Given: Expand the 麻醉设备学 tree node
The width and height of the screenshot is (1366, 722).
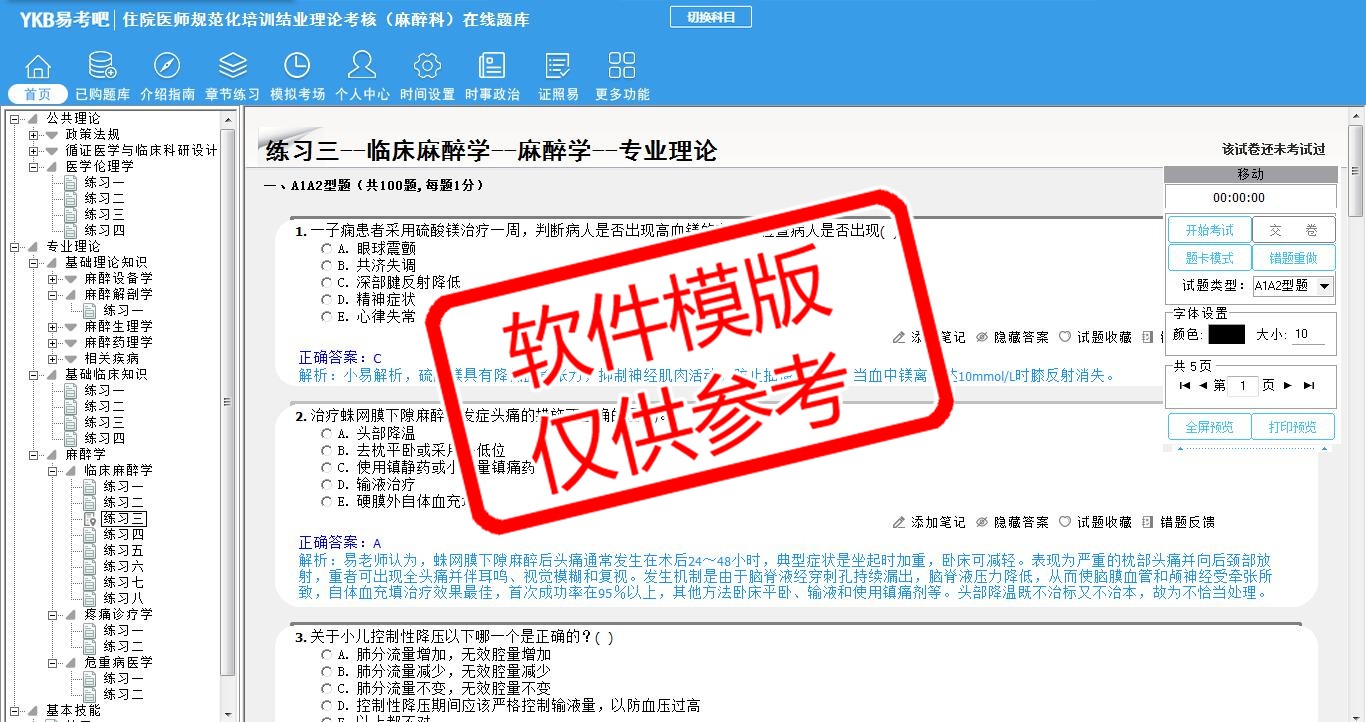Looking at the screenshot, I should (x=54, y=278).
